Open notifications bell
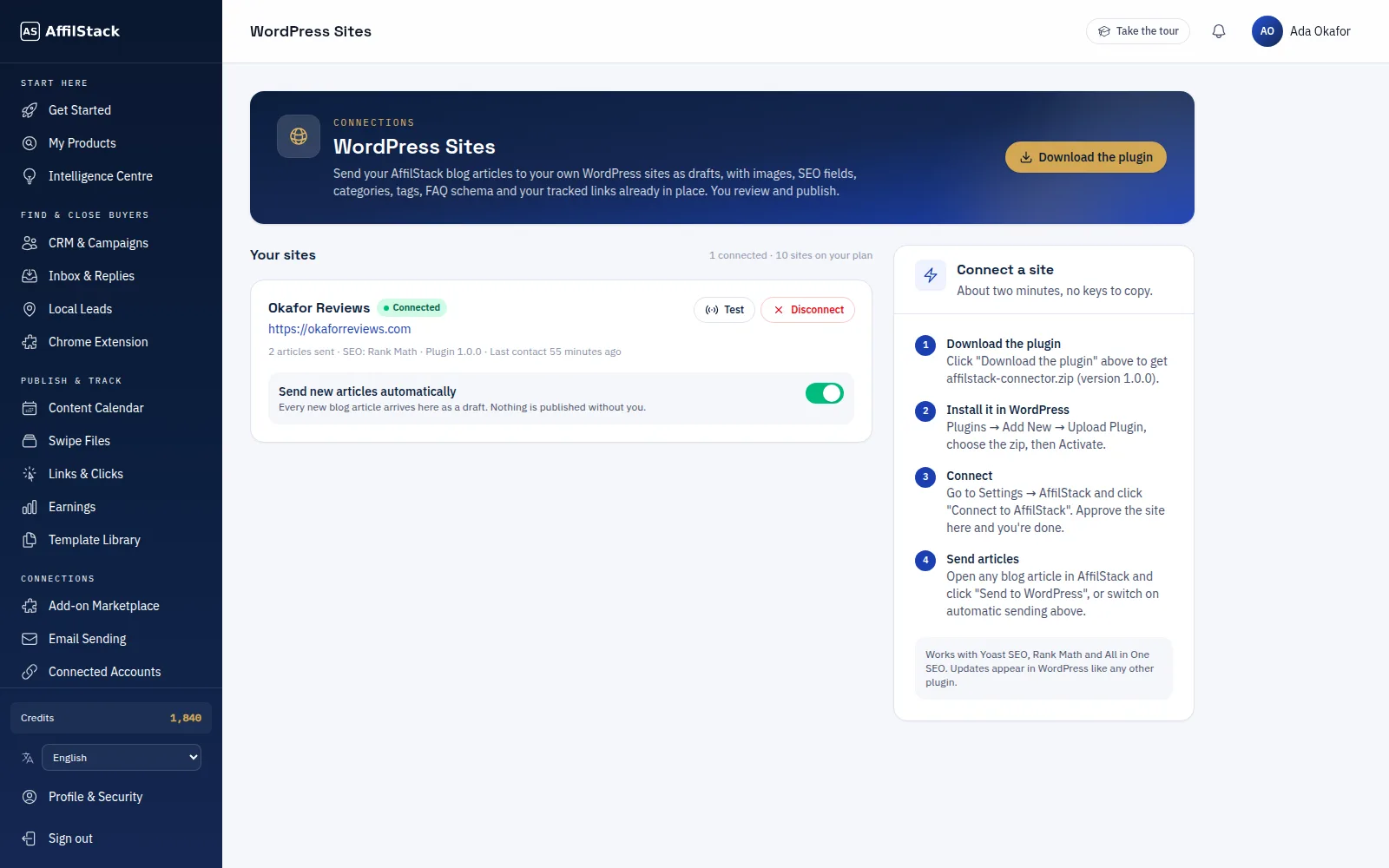This screenshot has width=1389, height=868. (1219, 31)
